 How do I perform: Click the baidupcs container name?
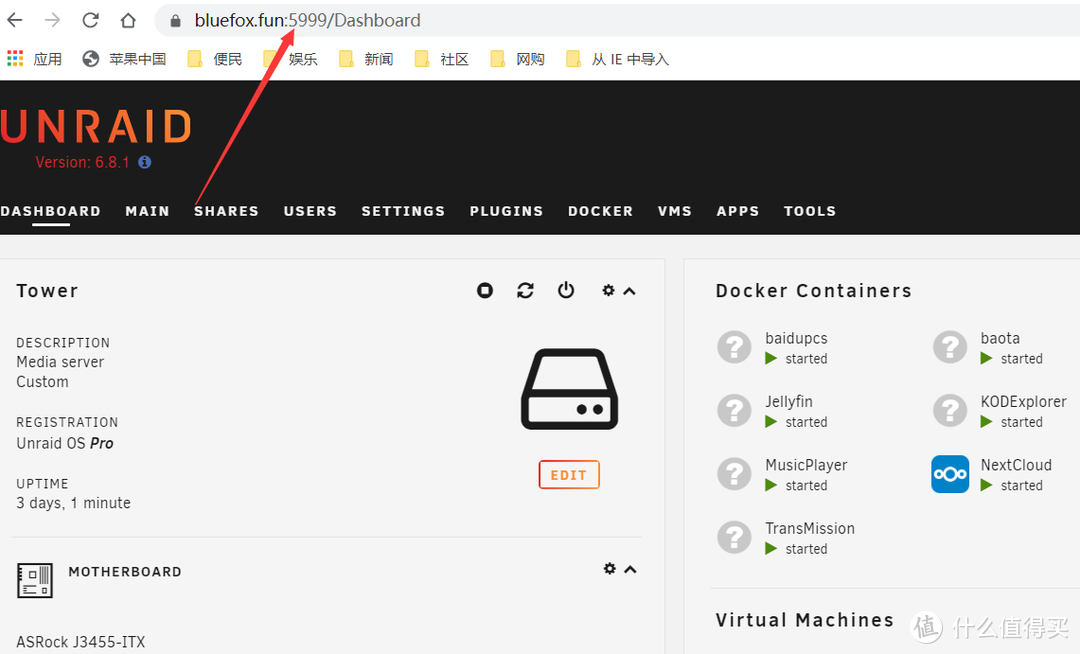click(796, 339)
